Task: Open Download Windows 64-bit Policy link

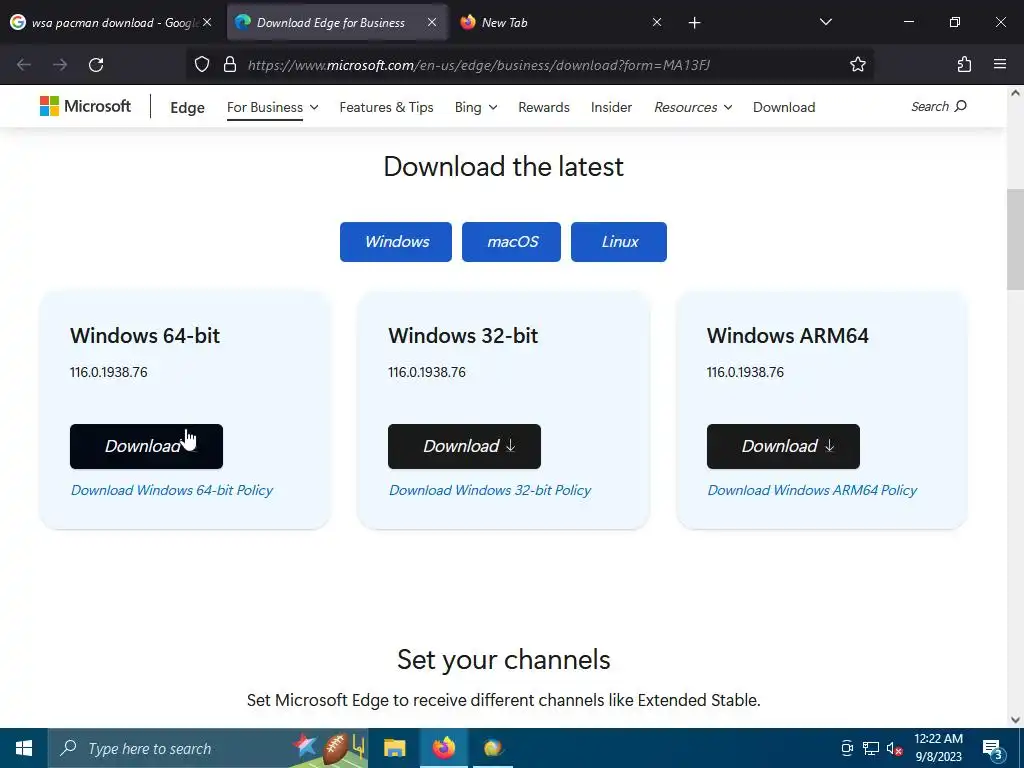Action: click(x=172, y=490)
